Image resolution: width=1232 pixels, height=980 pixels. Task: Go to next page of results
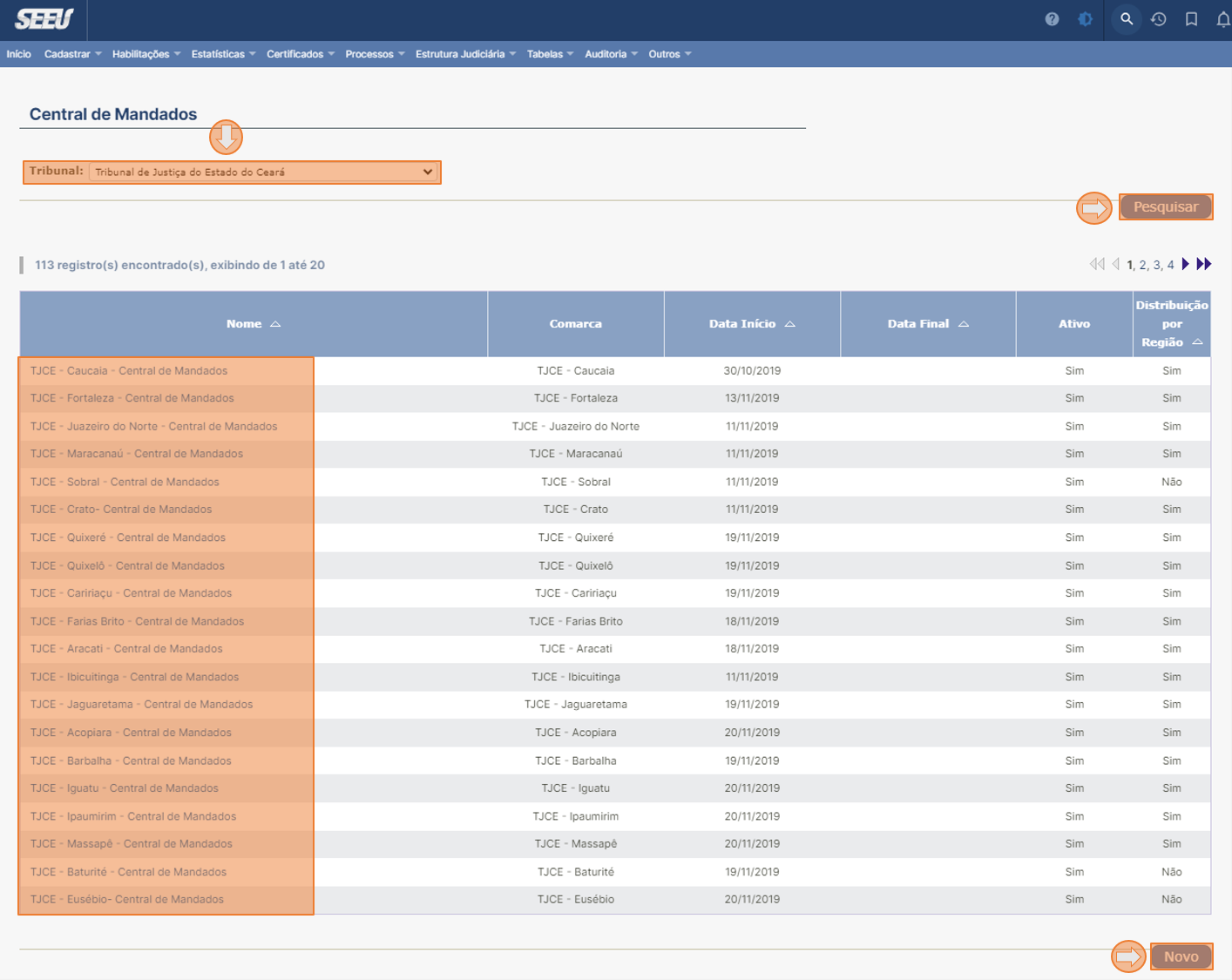(x=1186, y=264)
